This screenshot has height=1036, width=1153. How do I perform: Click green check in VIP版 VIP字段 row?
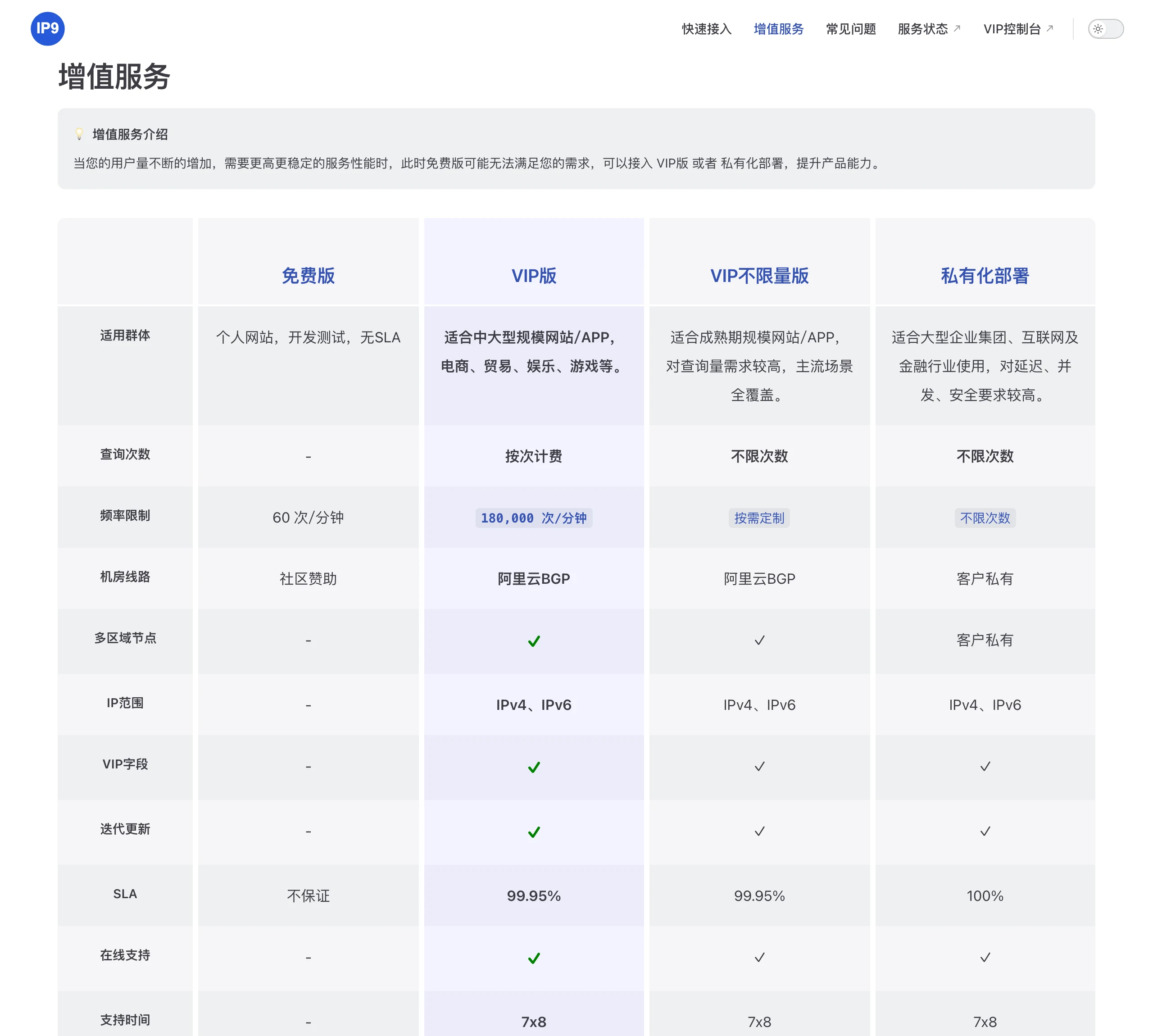click(533, 767)
